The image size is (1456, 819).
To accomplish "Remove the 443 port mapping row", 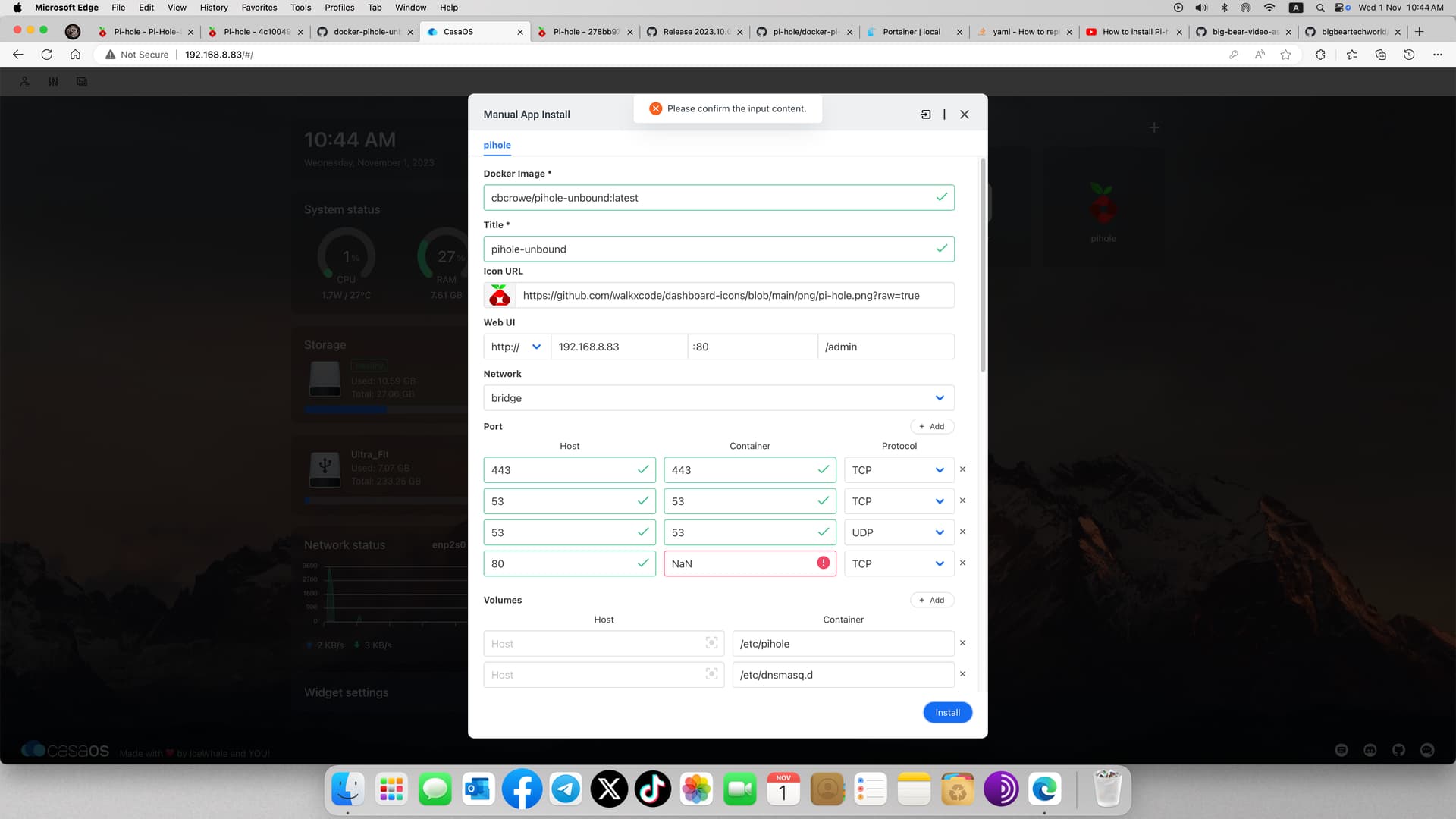I will [x=962, y=469].
